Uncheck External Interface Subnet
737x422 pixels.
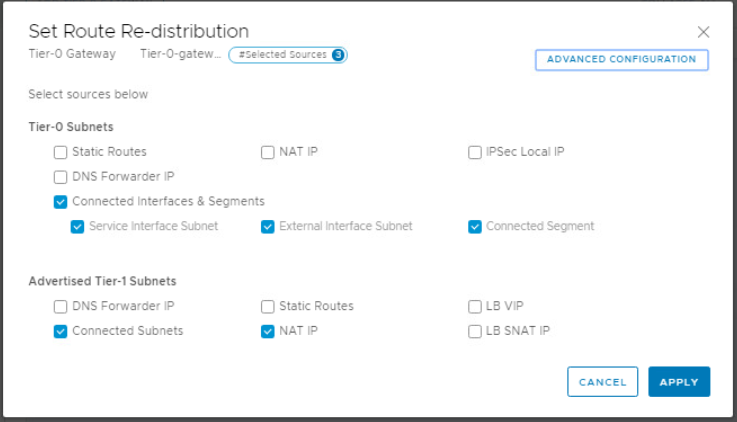pyautogui.click(x=267, y=227)
